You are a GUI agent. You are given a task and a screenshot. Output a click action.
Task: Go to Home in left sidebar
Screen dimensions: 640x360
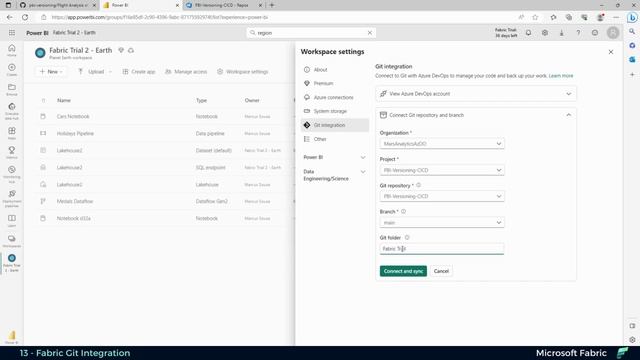[x=12, y=50]
